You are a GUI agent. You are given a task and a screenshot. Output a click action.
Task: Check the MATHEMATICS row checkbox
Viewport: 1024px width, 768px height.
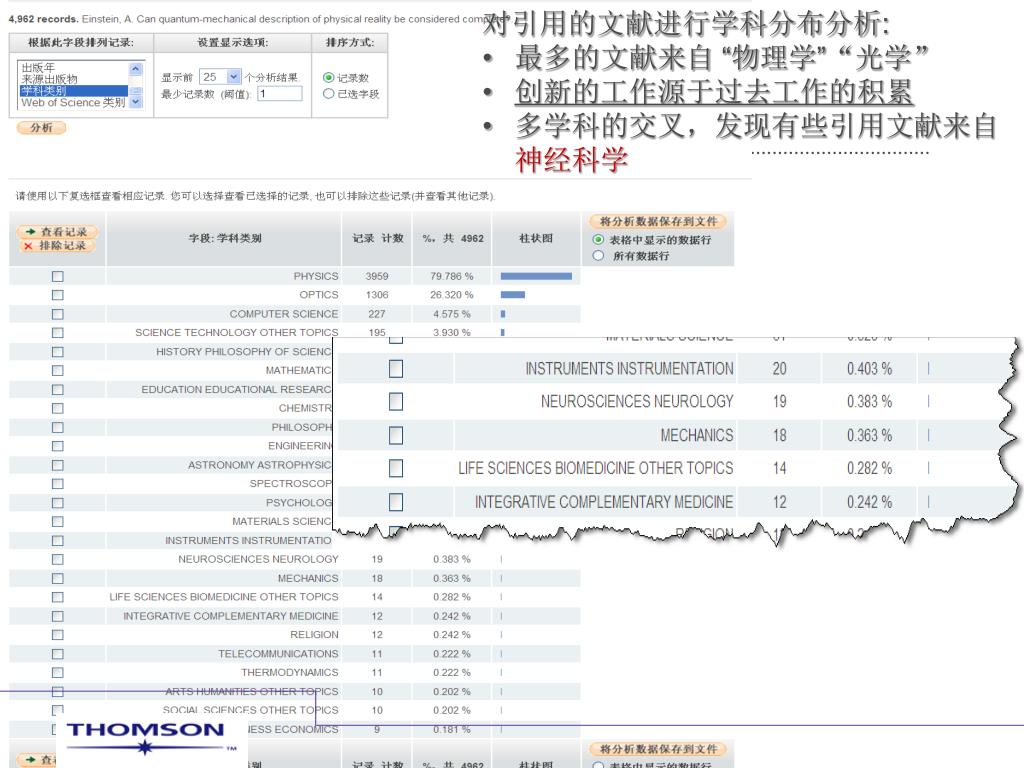pyautogui.click(x=57, y=370)
